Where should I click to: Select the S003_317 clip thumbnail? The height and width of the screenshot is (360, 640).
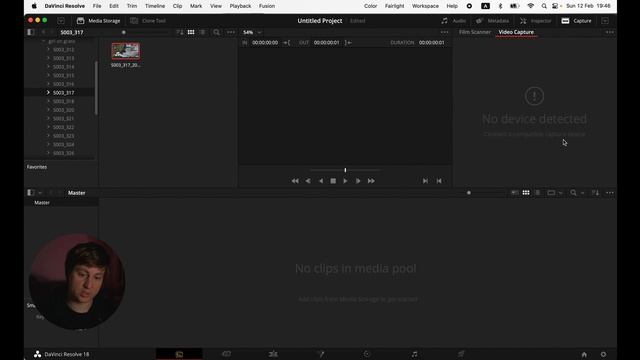126,51
